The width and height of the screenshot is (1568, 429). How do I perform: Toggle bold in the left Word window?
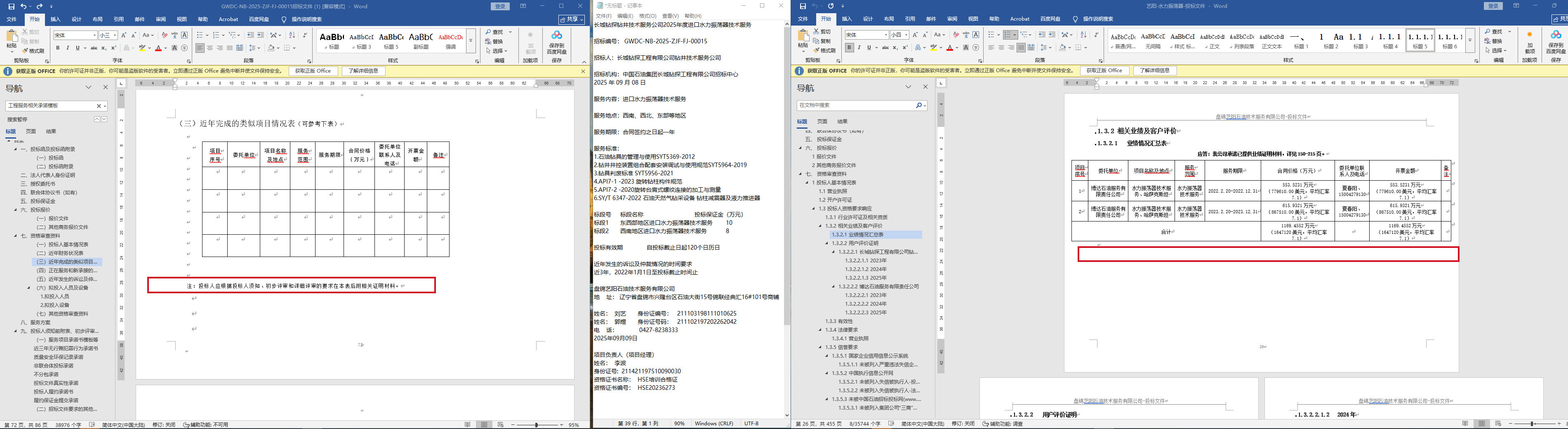[59, 47]
